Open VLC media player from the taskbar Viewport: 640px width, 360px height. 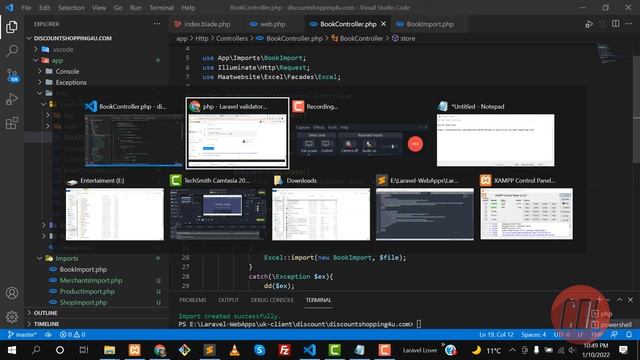coord(234,350)
